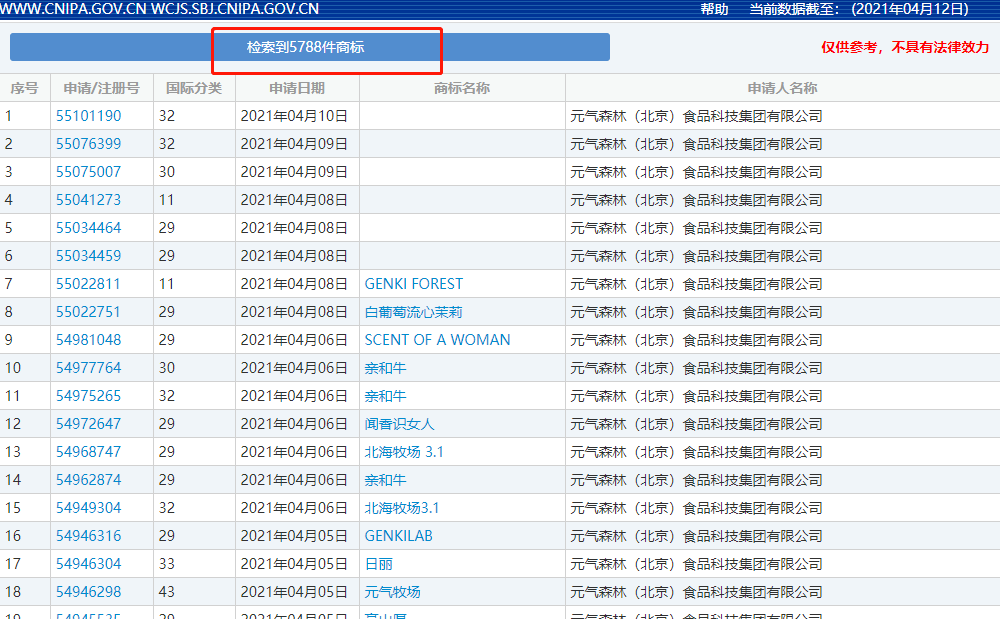Open 北海牧场 3.1 trademark in row 13

[404, 453]
